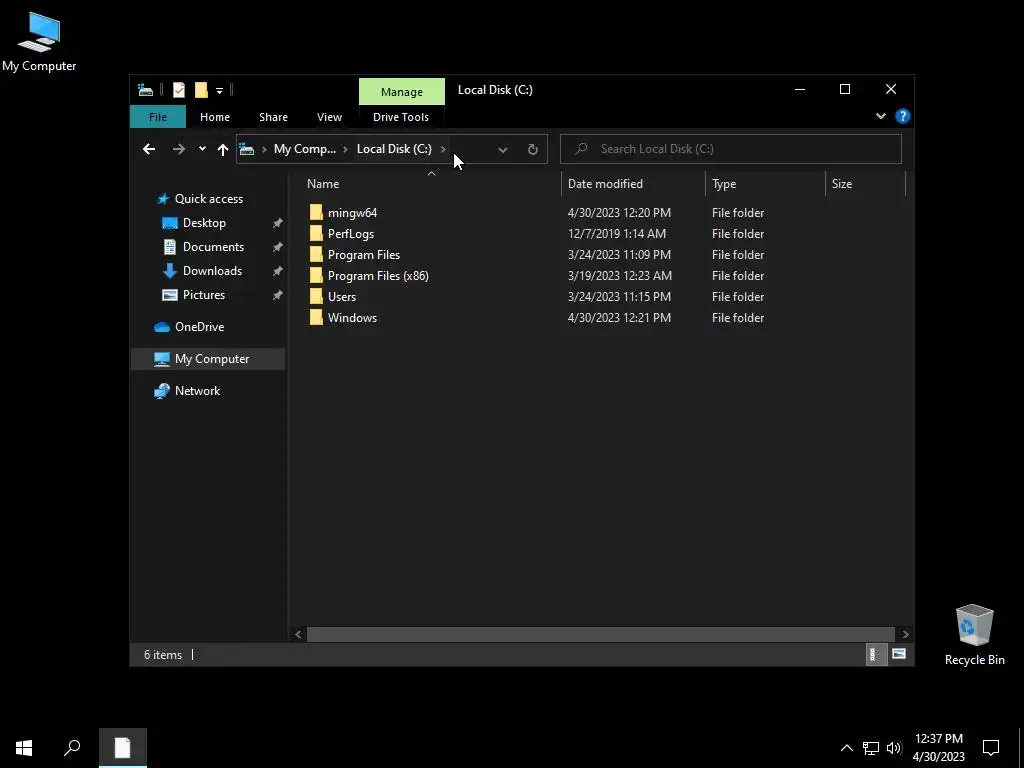Image resolution: width=1024 pixels, height=768 pixels.
Task: Click the horizontal scrollbar left arrow
Action: click(298, 634)
